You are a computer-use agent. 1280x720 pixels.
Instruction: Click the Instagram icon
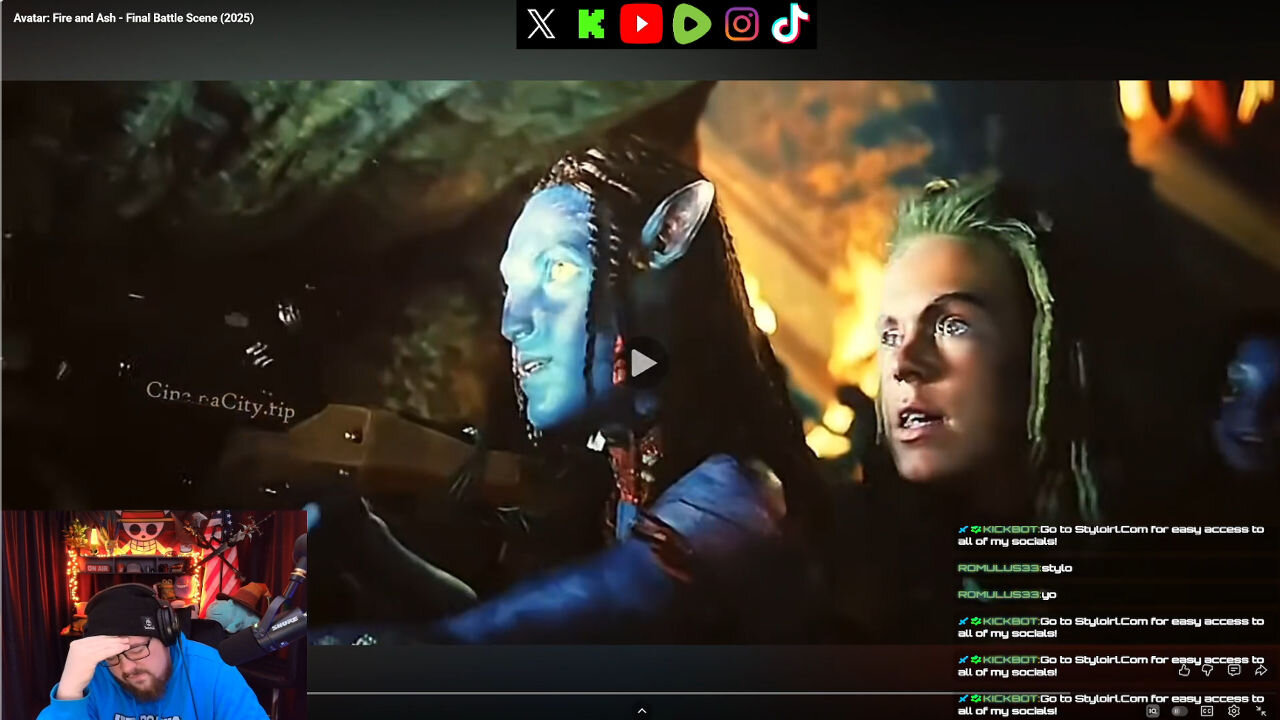point(741,24)
